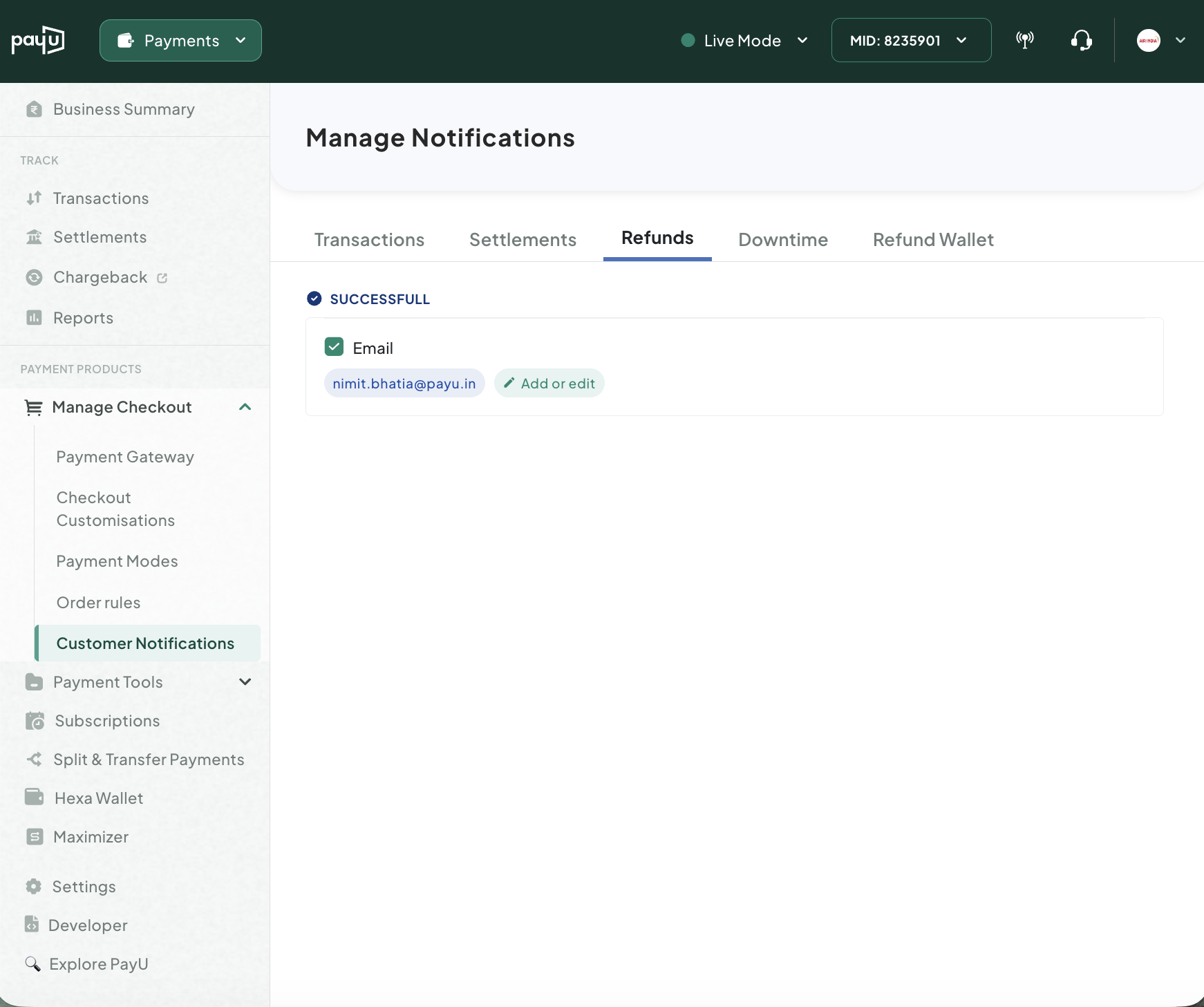Click the TRACK section header

click(39, 160)
